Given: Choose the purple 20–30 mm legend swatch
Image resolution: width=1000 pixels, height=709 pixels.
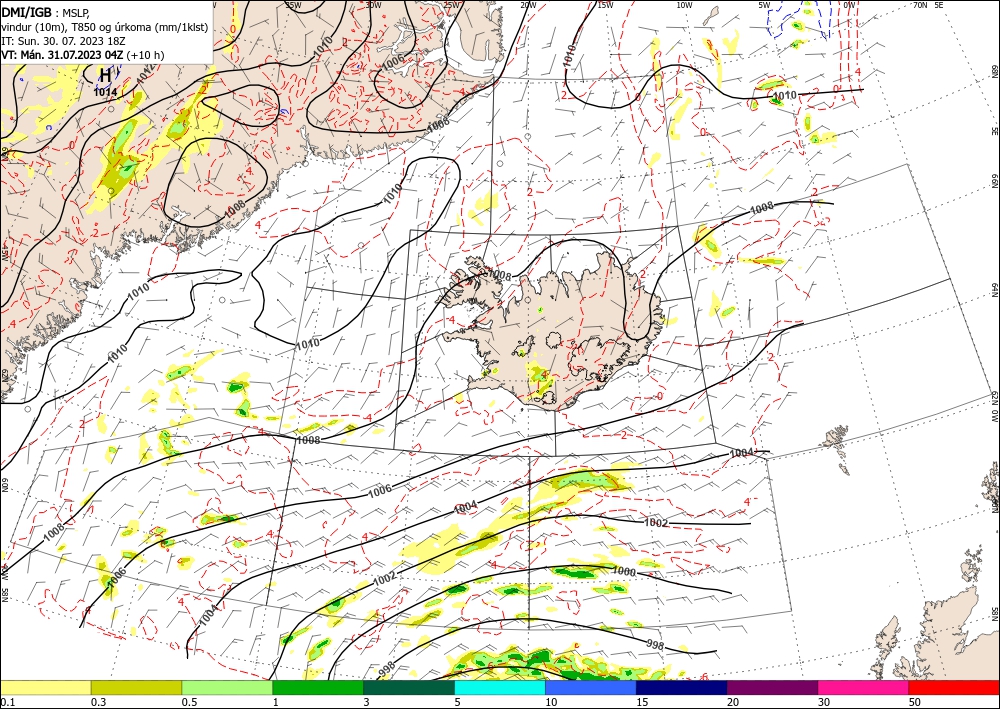Looking at the screenshot, I should click(x=772, y=687).
